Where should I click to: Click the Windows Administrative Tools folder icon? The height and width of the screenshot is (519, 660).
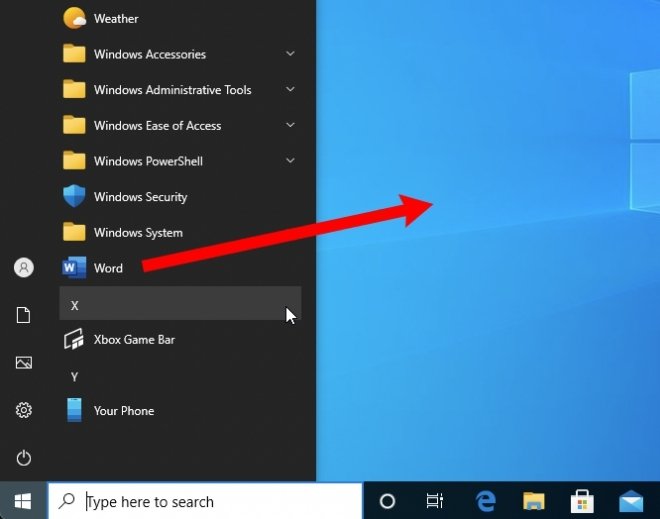[x=74, y=89]
